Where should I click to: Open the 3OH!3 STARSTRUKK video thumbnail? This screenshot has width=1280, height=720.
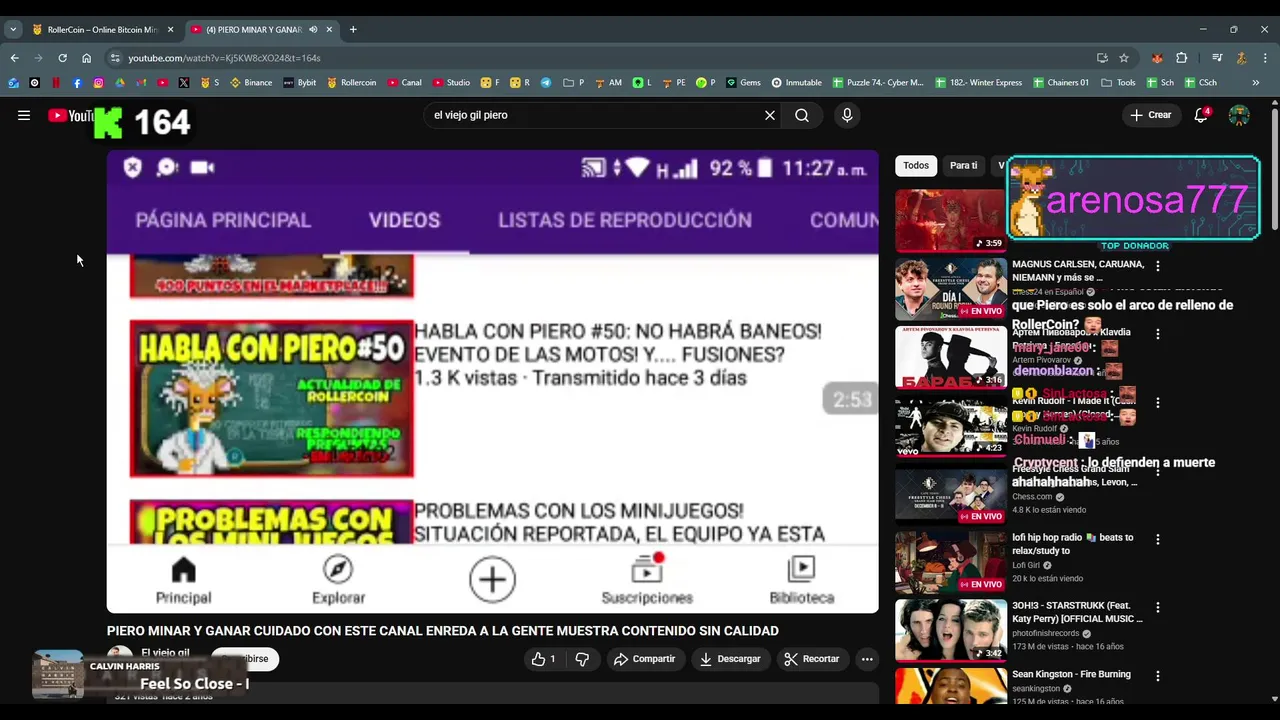(951, 630)
